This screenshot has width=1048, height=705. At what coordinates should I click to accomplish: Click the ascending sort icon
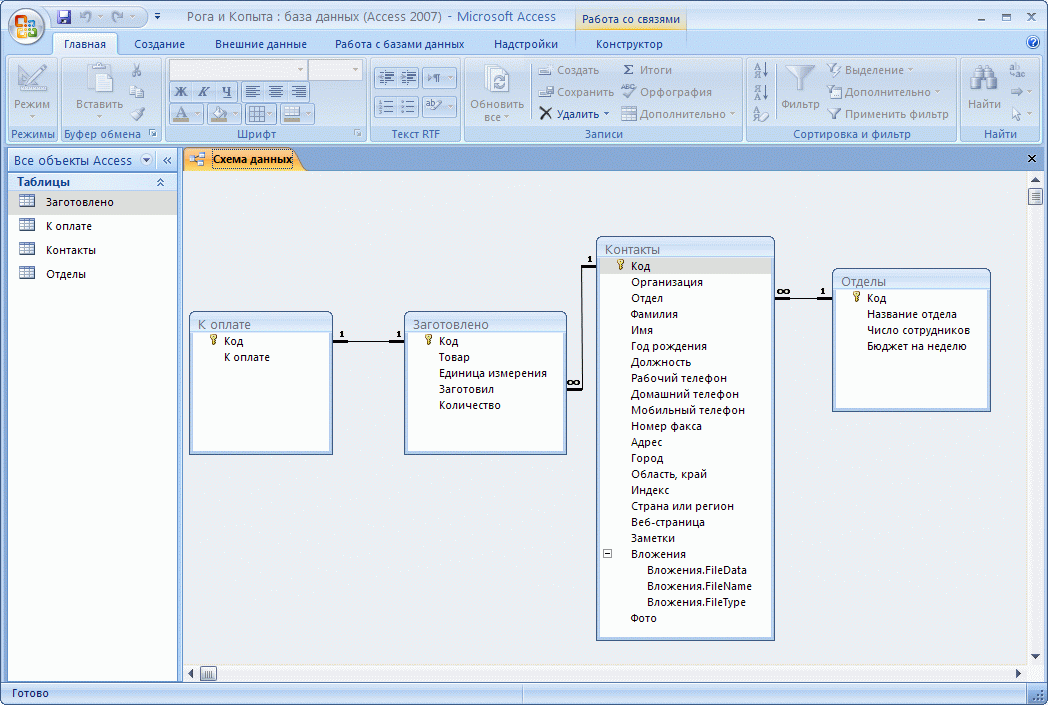pos(760,71)
